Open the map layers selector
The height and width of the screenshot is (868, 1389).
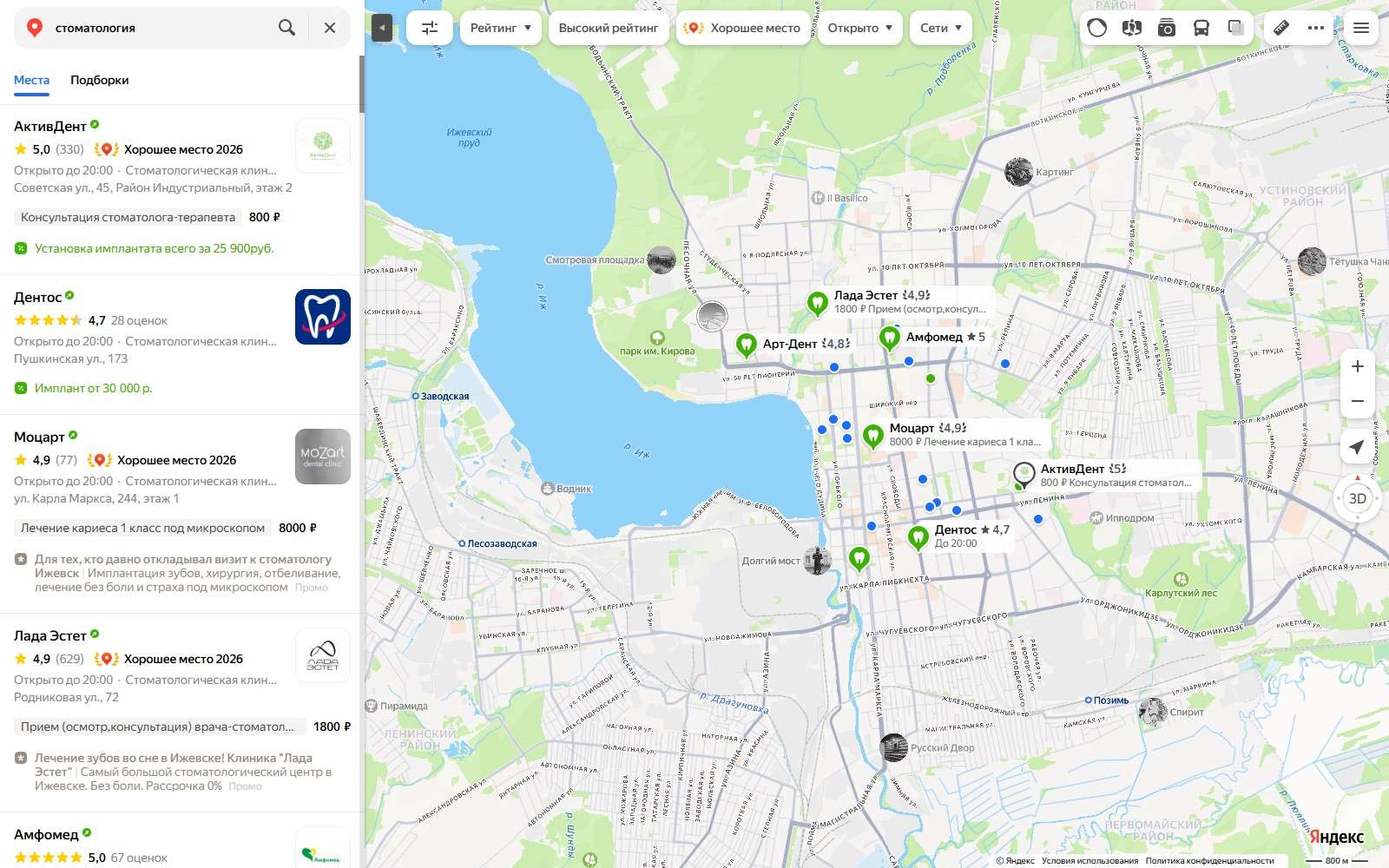pyautogui.click(x=1236, y=28)
